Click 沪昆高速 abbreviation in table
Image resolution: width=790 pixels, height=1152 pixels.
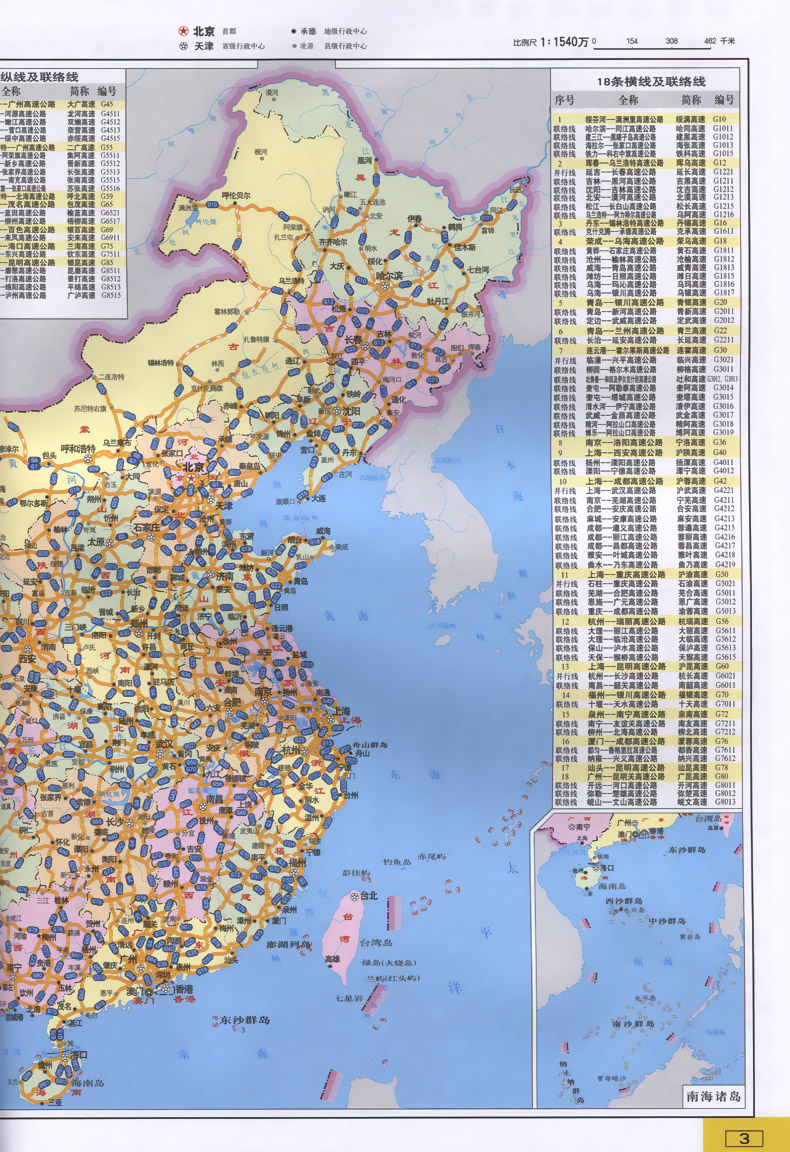pos(692,667)
